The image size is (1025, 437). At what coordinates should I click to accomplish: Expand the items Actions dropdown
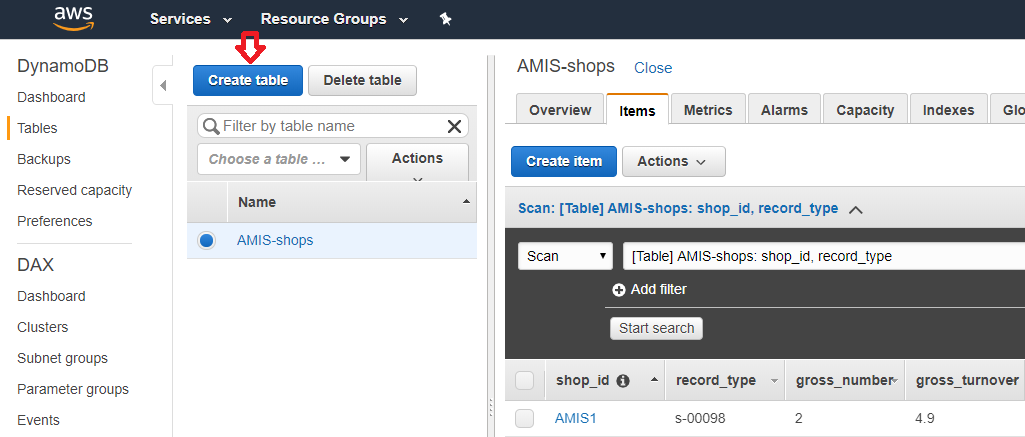click(673, 161)
